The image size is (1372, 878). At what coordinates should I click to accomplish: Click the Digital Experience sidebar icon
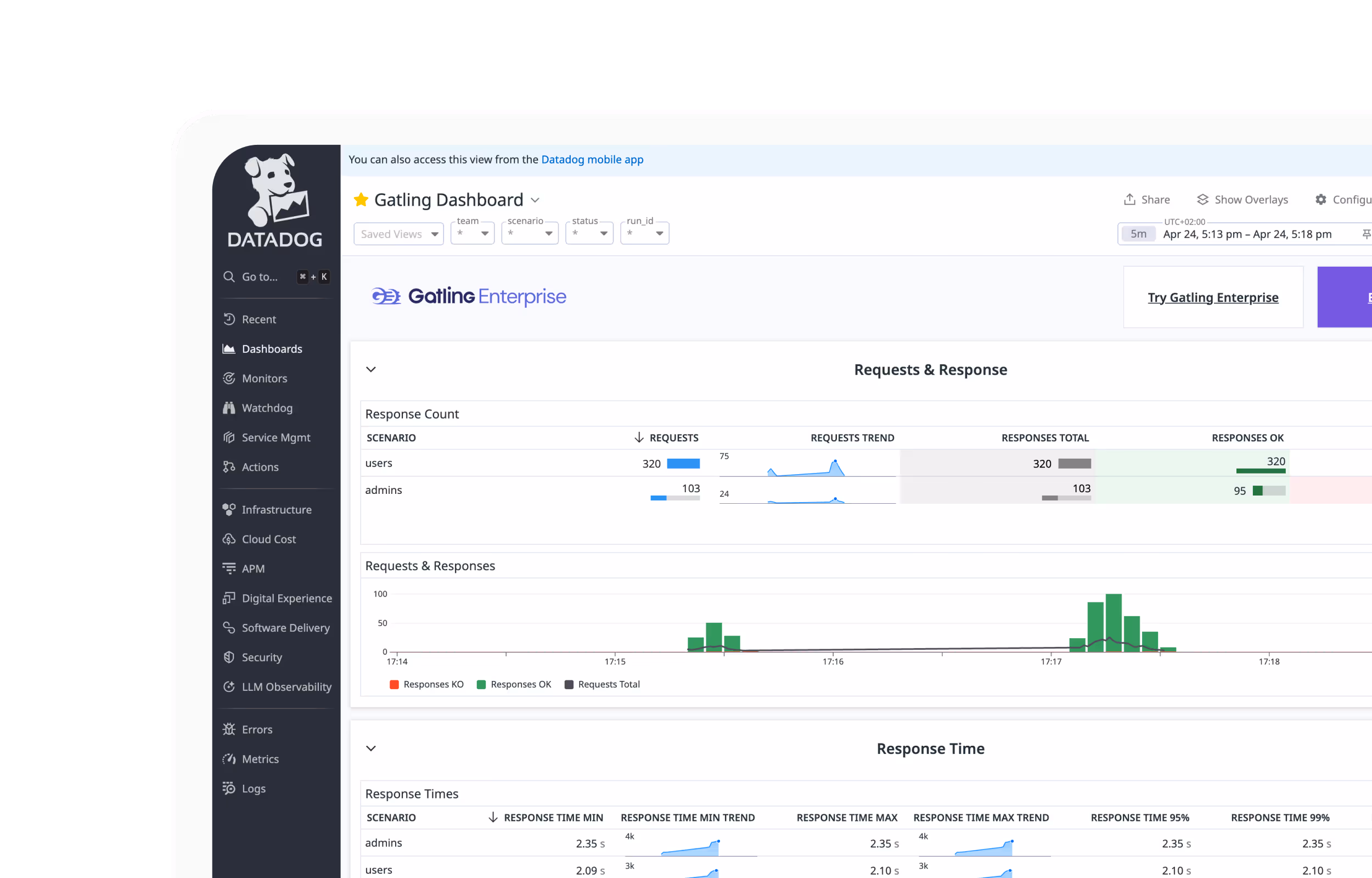[x=229, y=598]
